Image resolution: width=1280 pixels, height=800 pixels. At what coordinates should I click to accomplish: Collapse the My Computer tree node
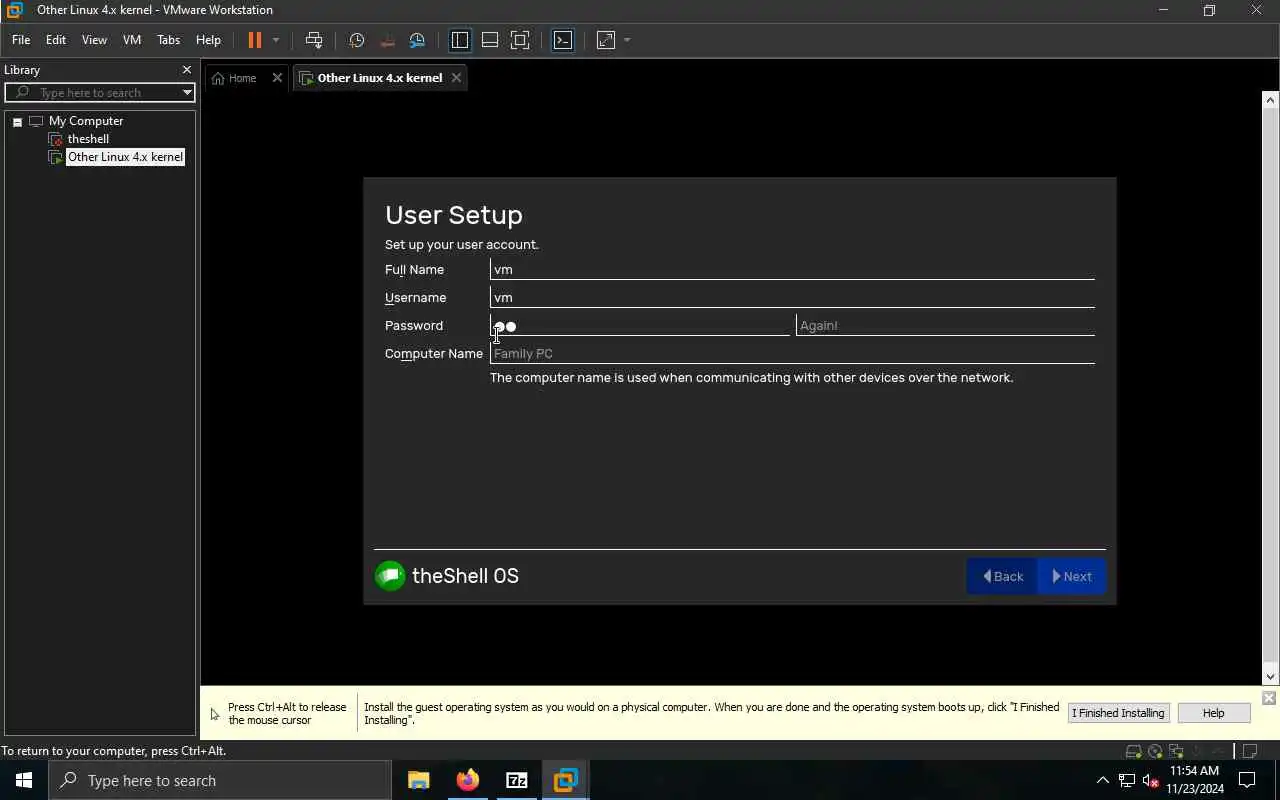pyautogui.click(x=17, y=121)
